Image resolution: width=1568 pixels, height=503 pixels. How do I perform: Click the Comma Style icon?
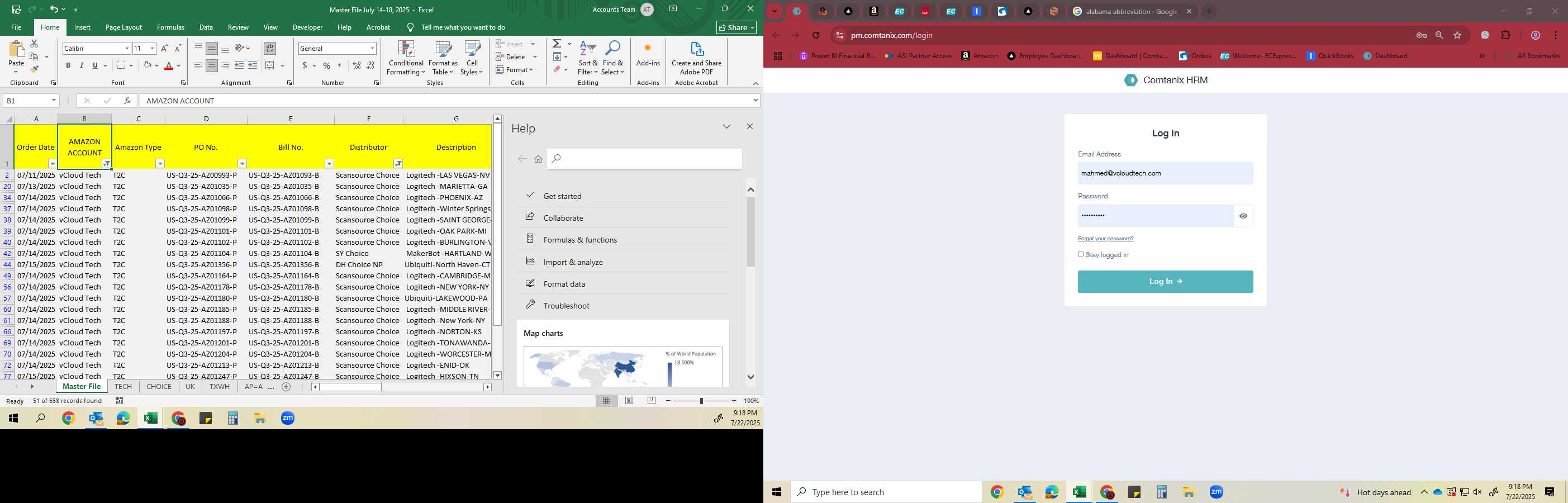pyautogui.click(x=340, y=65)
